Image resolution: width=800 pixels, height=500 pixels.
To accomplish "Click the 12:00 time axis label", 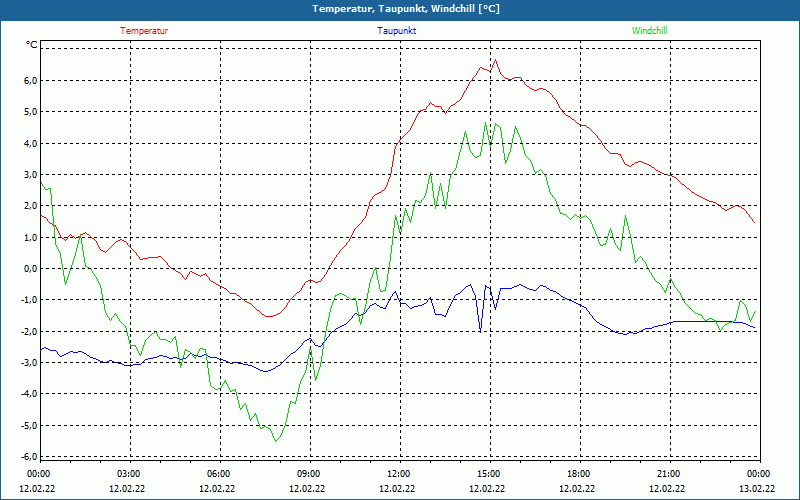I will pyautogui.click(x=398, y=474).
